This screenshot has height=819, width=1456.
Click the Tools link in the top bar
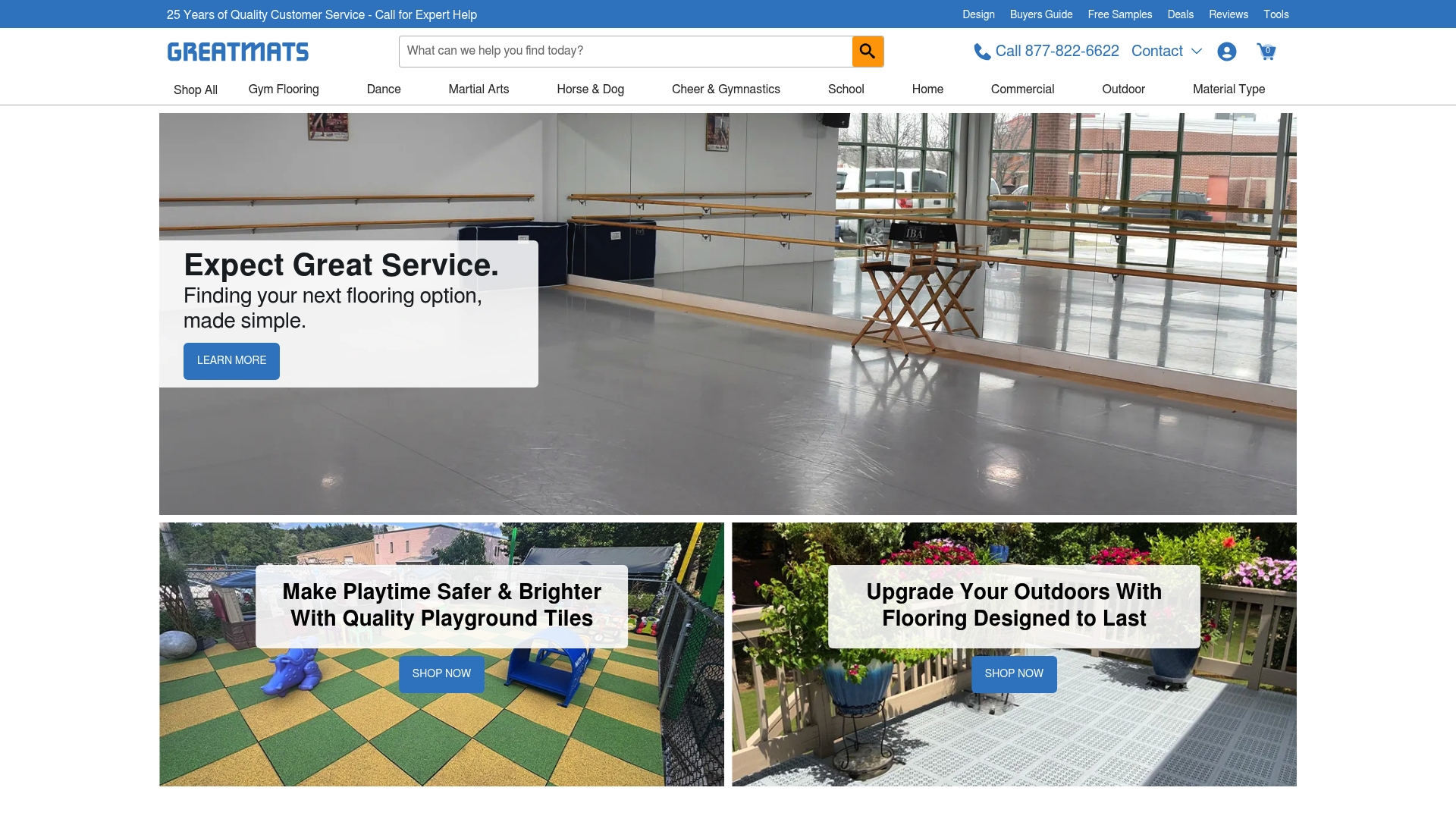tap(1276, 14)
